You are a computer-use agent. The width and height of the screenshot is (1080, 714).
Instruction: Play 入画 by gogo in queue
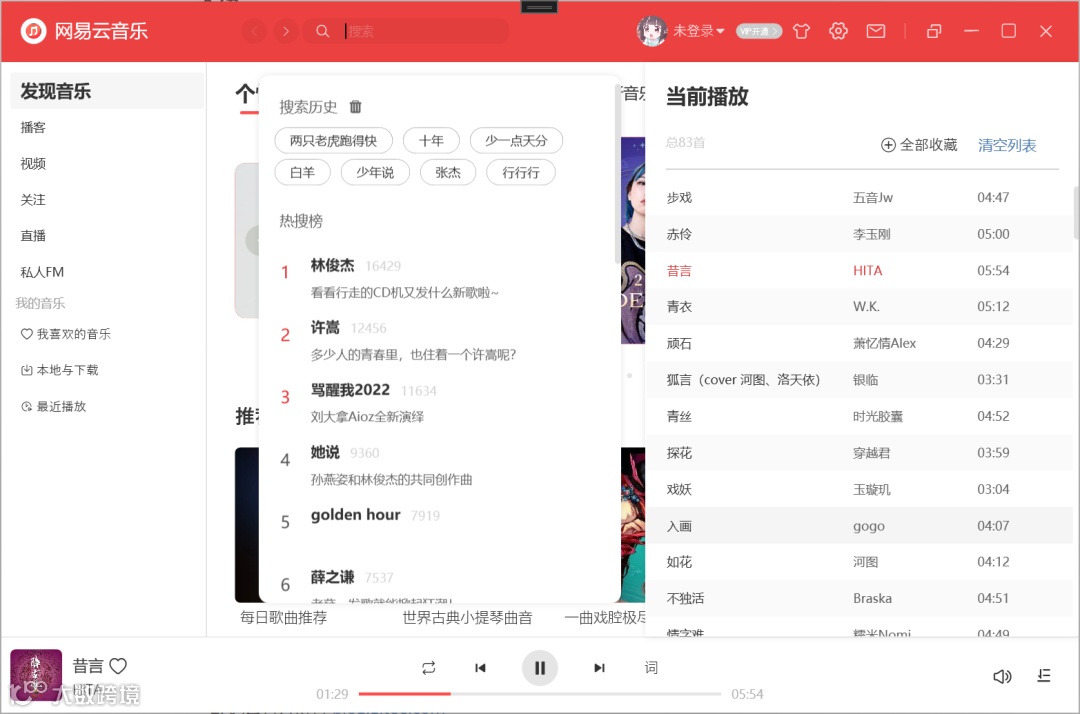point(859,525)
